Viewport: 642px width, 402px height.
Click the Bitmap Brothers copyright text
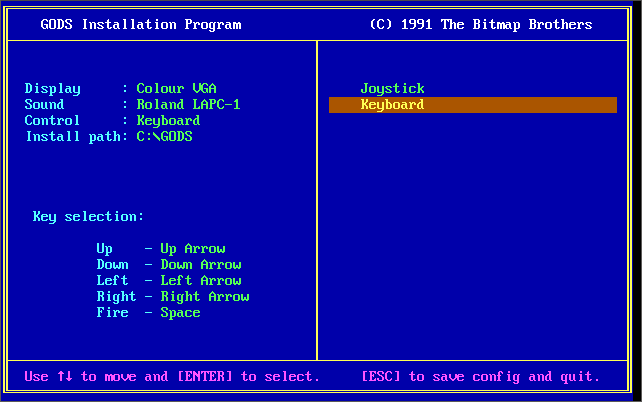click(x=480, y=24)
